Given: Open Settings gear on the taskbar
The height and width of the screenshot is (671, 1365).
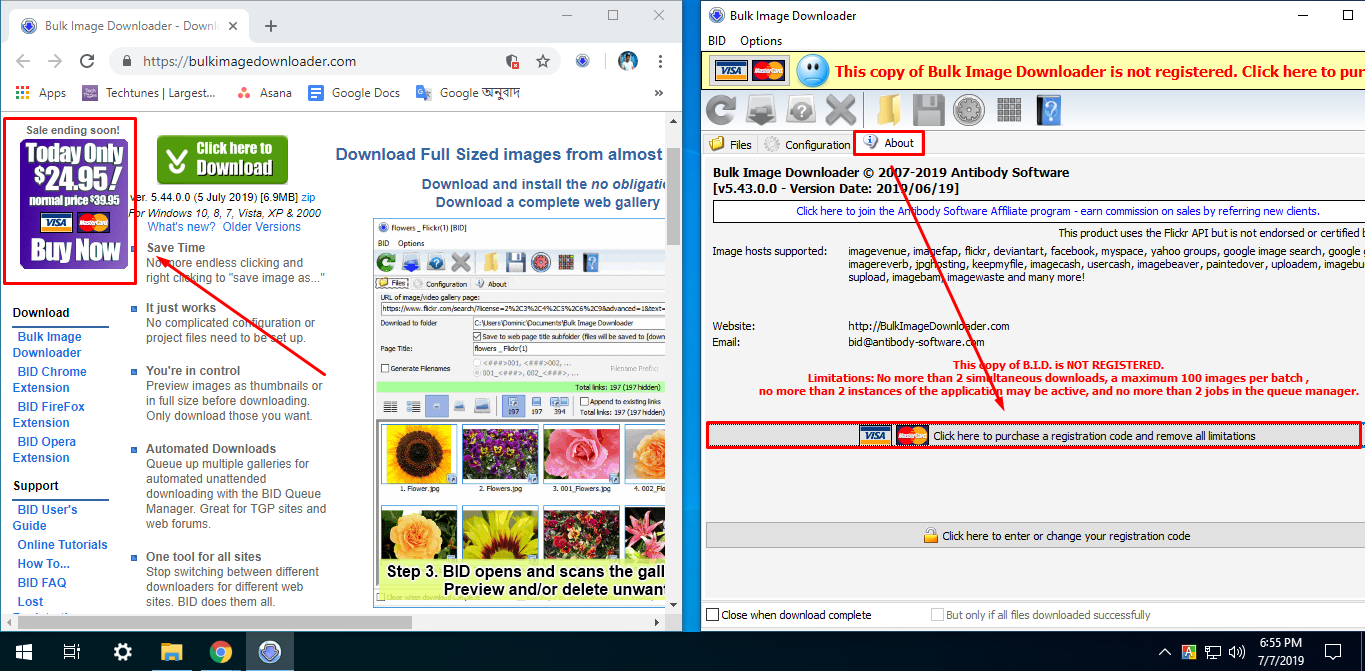Looking at the screenshot, I should pyautogui.click(x=122, y=652).
